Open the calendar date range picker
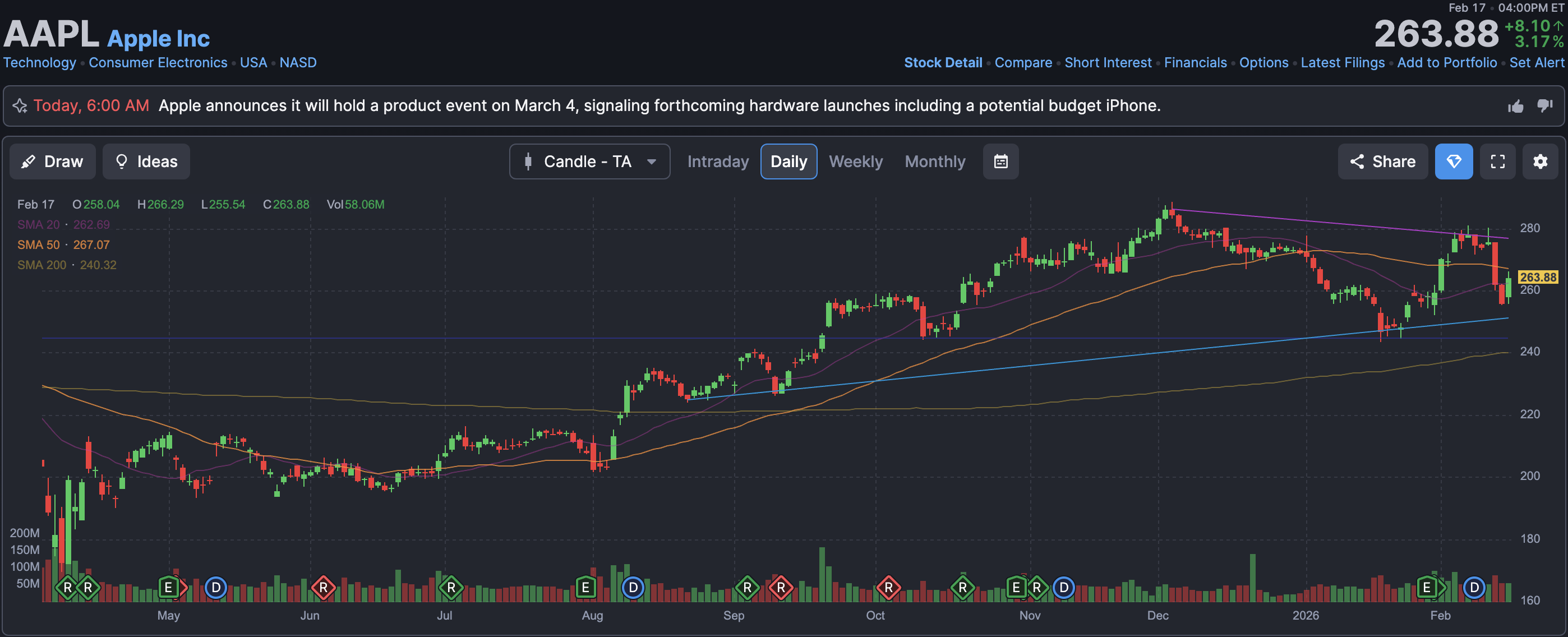Viewport: 1568px width, 637px height. 1000,161
